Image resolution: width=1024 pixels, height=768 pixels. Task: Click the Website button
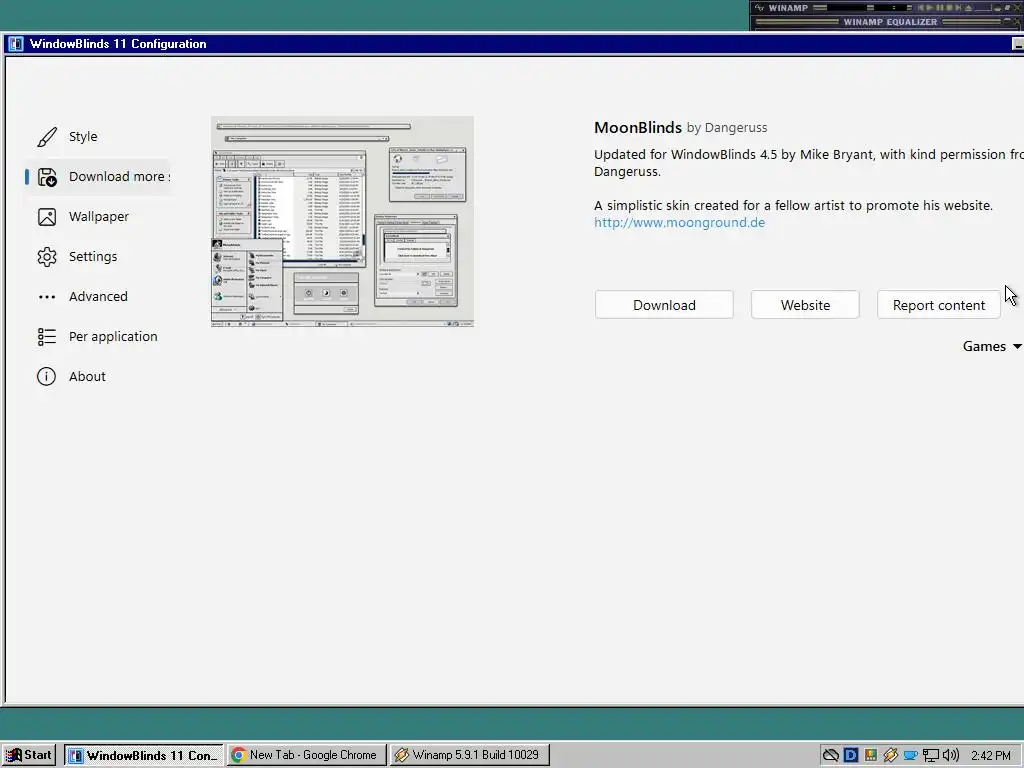click(x=805, y=305)
